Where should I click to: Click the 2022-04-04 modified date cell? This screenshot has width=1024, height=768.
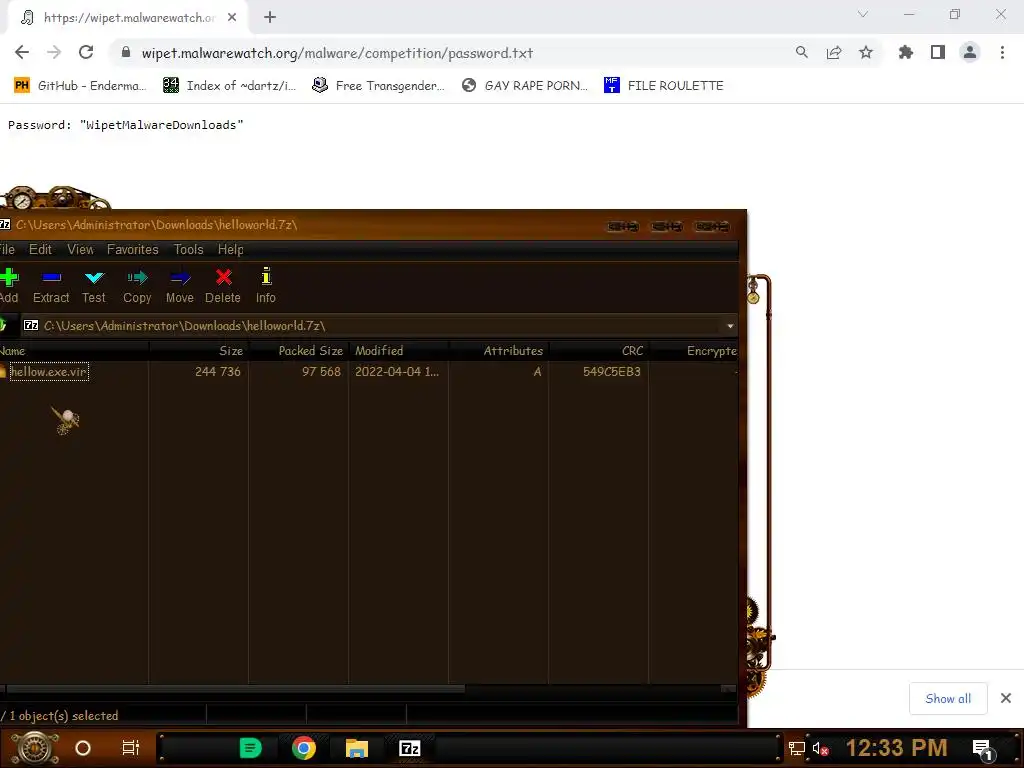click(x=397, y=372)
